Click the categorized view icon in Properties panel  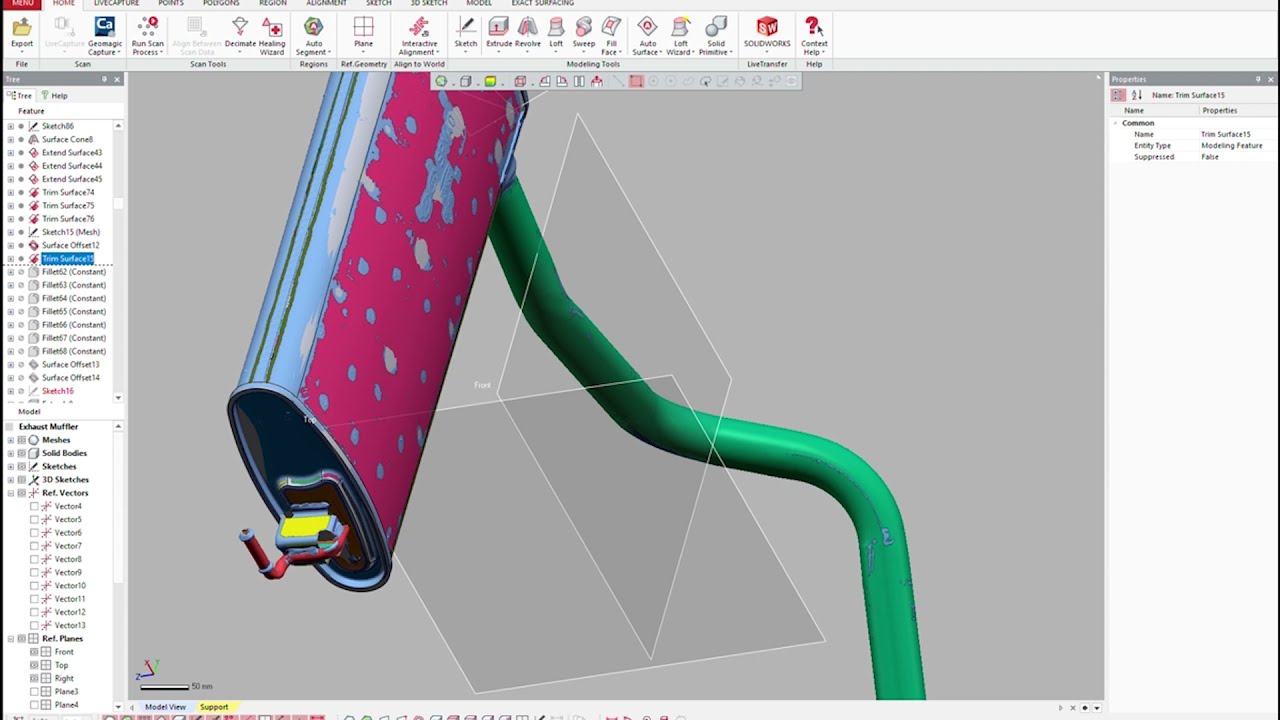tap(1118, 95)
